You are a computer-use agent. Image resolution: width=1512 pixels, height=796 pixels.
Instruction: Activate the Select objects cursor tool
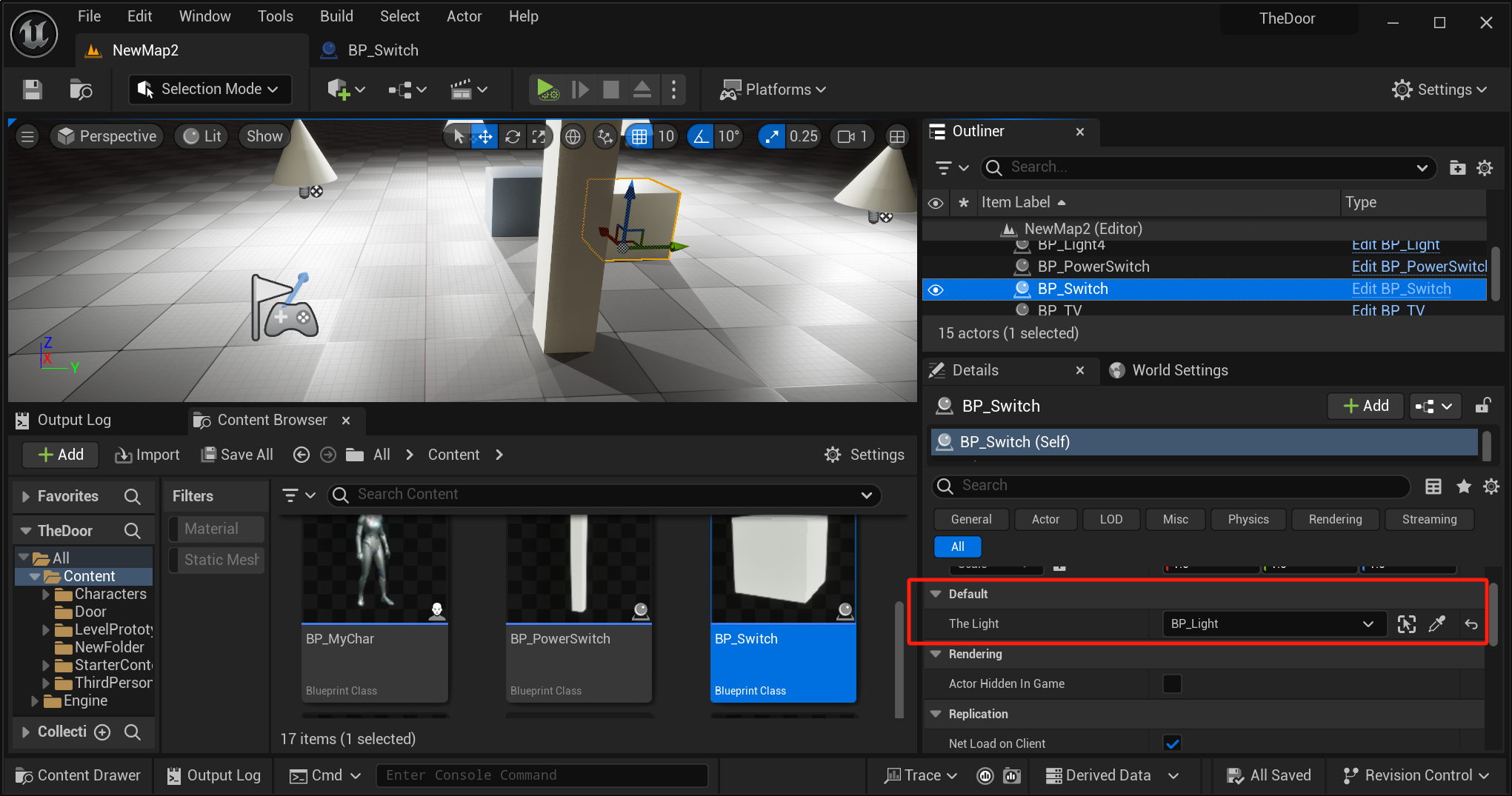tap(459, 136)
